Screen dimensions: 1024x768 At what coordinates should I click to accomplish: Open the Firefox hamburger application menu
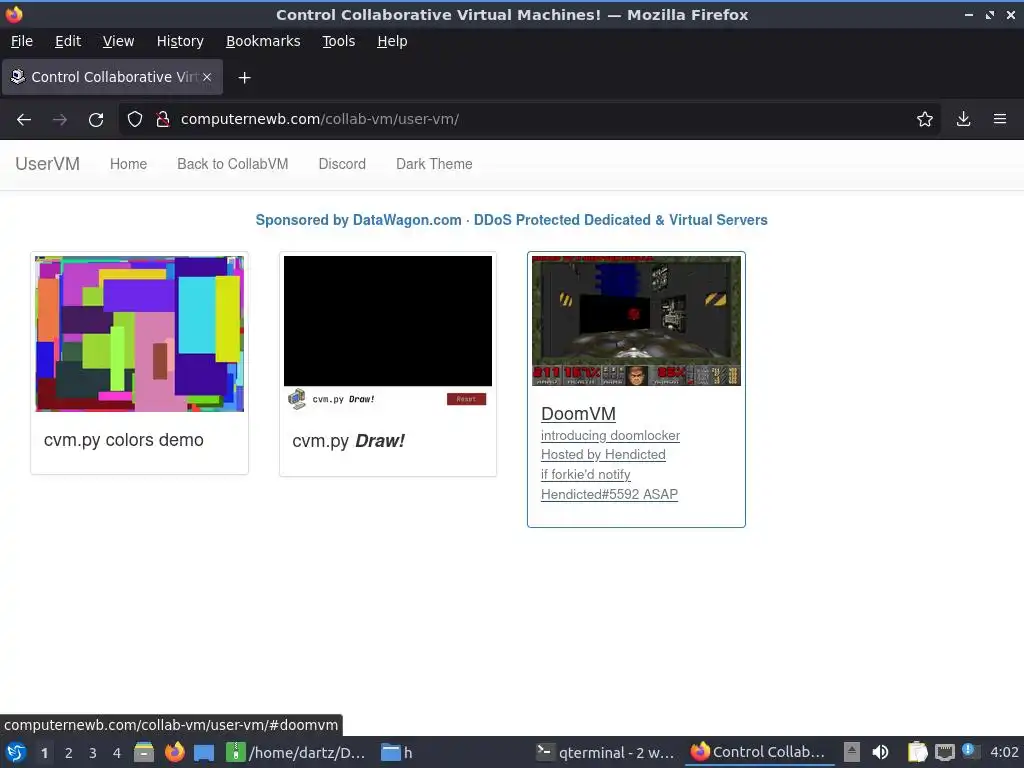tap(1000, 119)
